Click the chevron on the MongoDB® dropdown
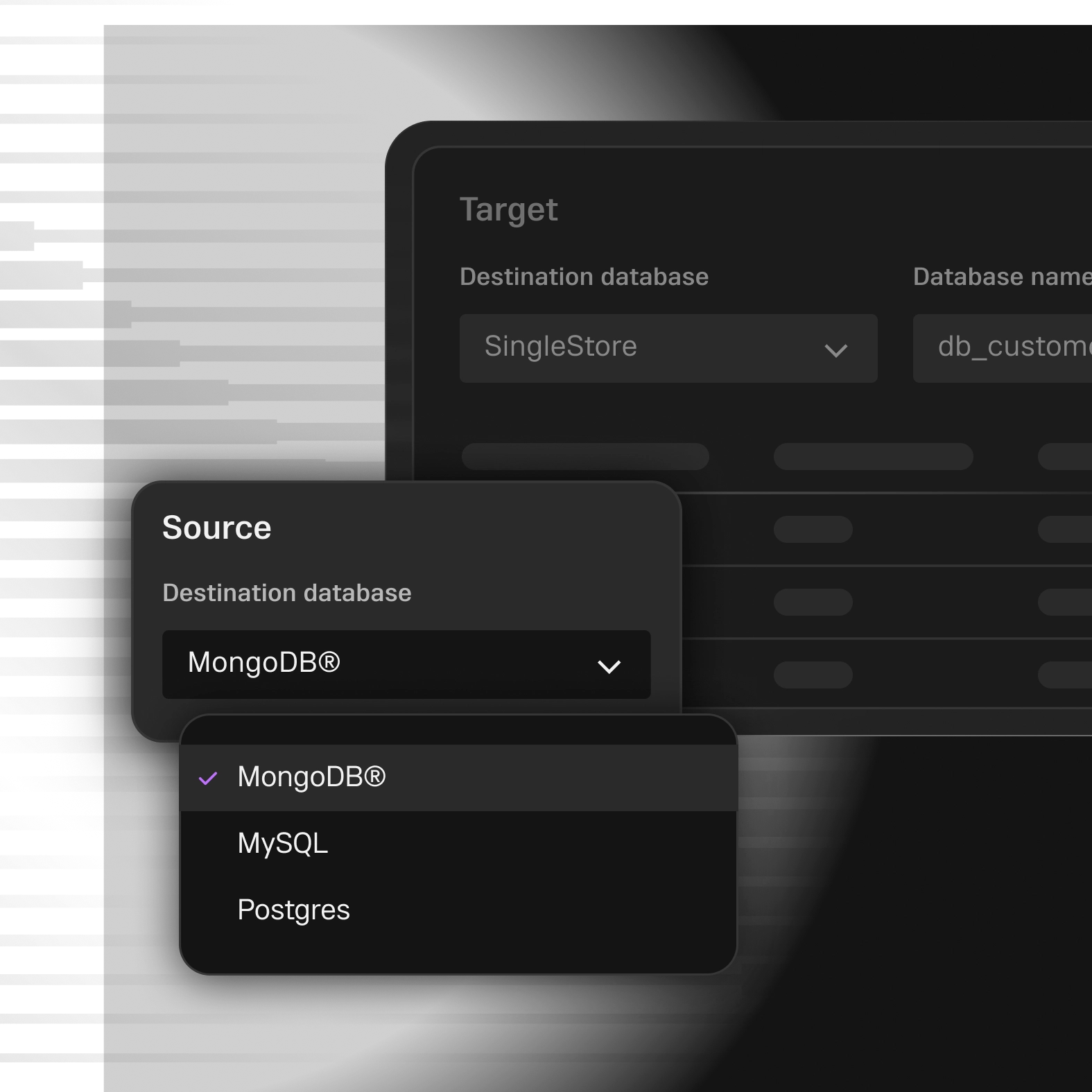 609,667
